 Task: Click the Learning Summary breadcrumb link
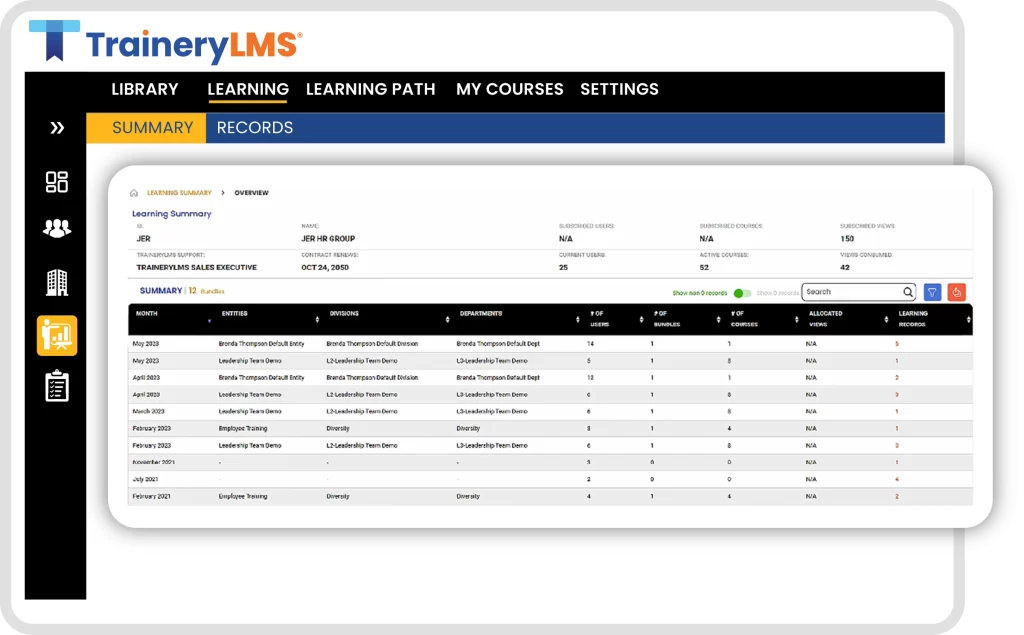179,193
